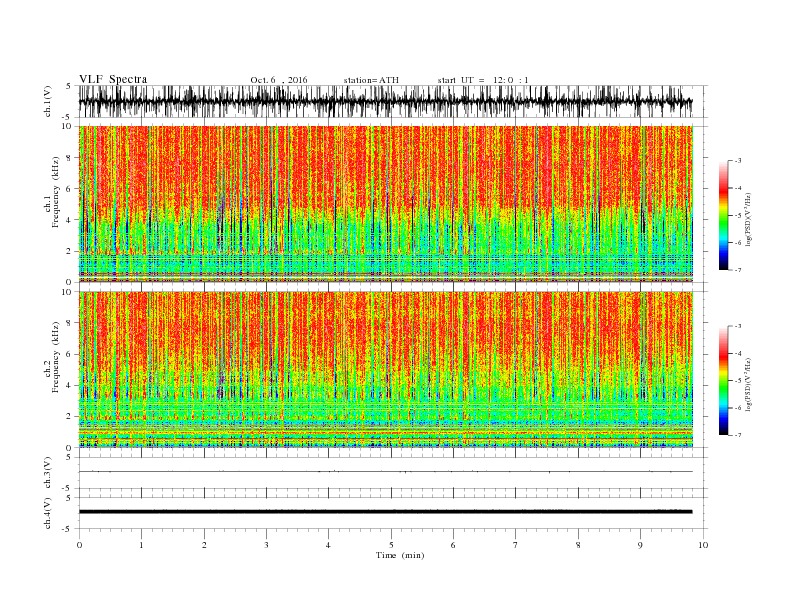
Task: Click the "station=ATH" label
Action: pyautogui.click(x=371, y=80)
